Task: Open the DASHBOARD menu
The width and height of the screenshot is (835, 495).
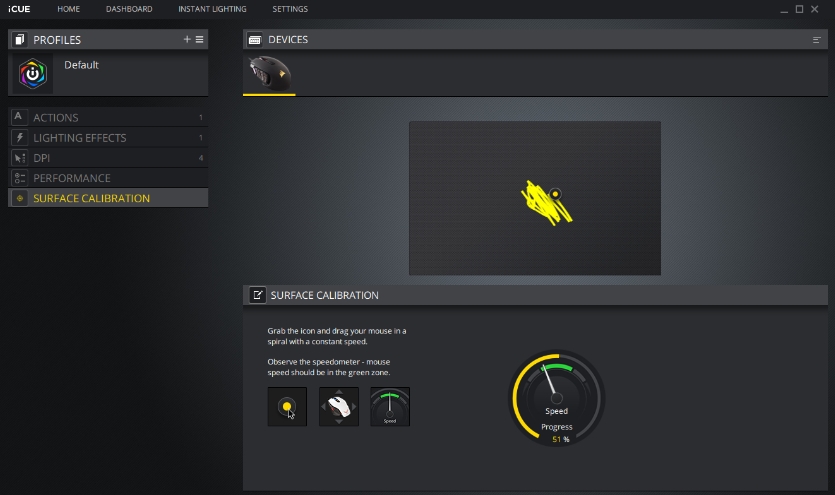Action: (129, 9)
